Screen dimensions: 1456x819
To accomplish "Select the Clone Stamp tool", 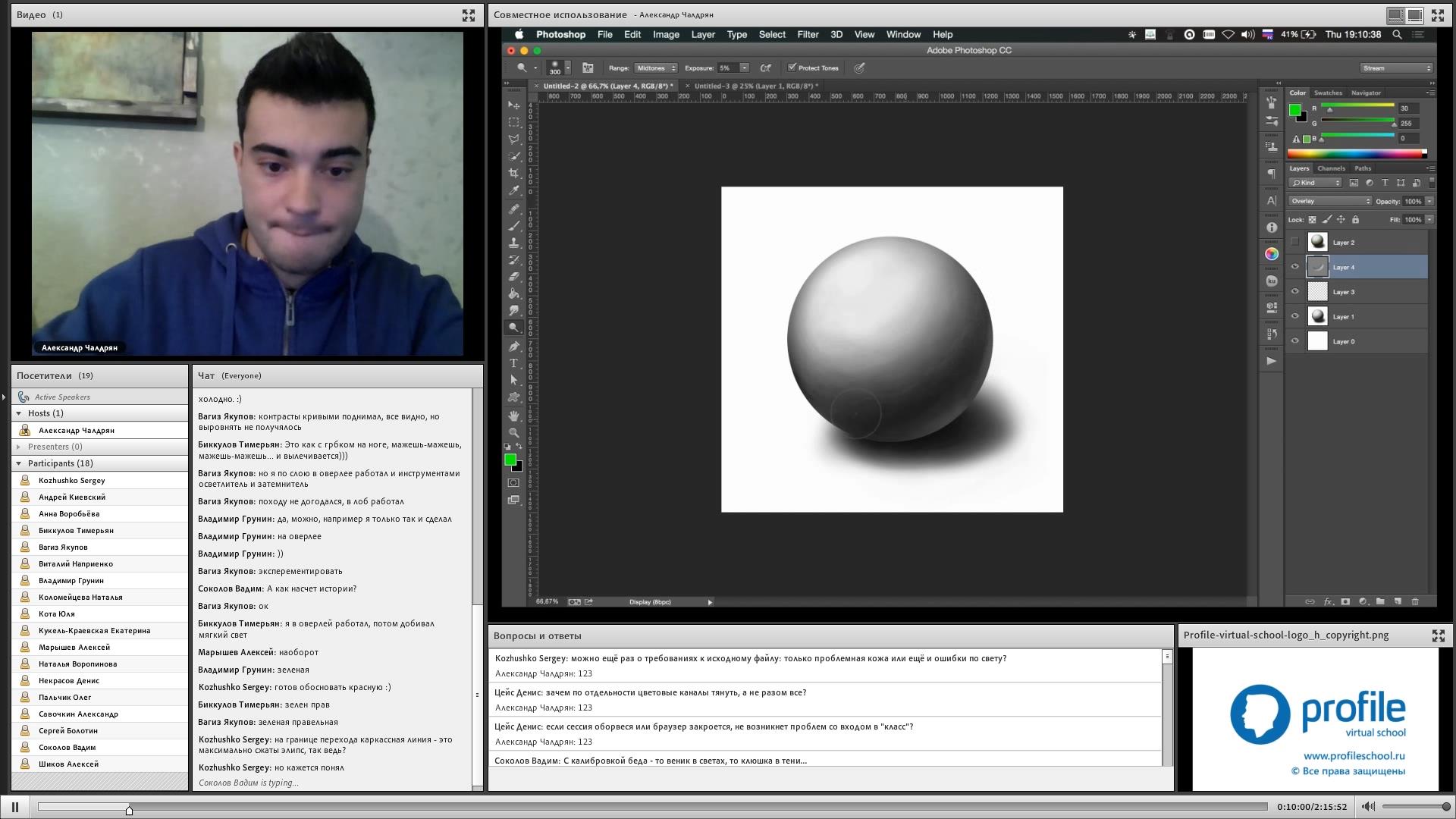I will [513, 243].
